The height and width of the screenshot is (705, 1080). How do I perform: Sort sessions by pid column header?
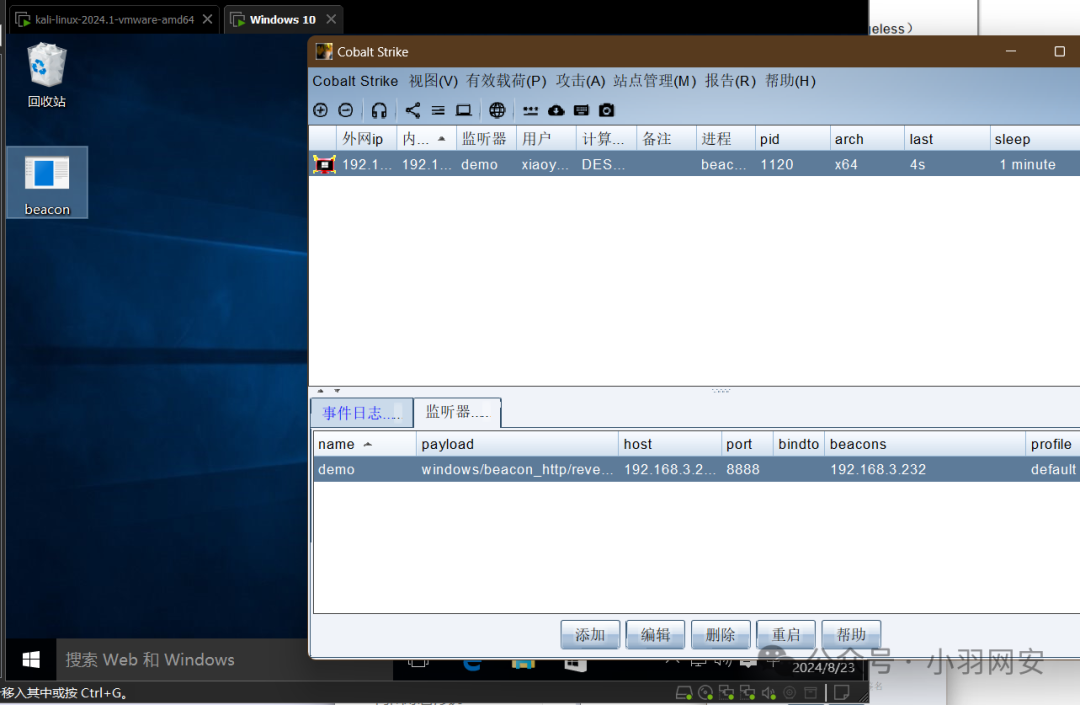[793, 139]
